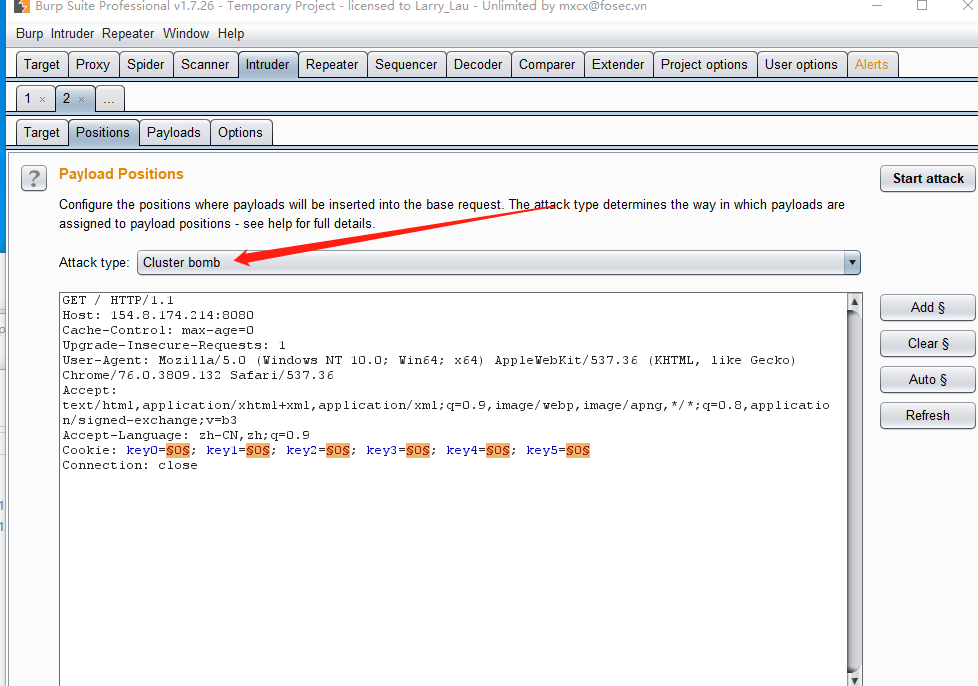Open the Repeater menu
This screenshot has width=978, height=686.
[128, 34]
